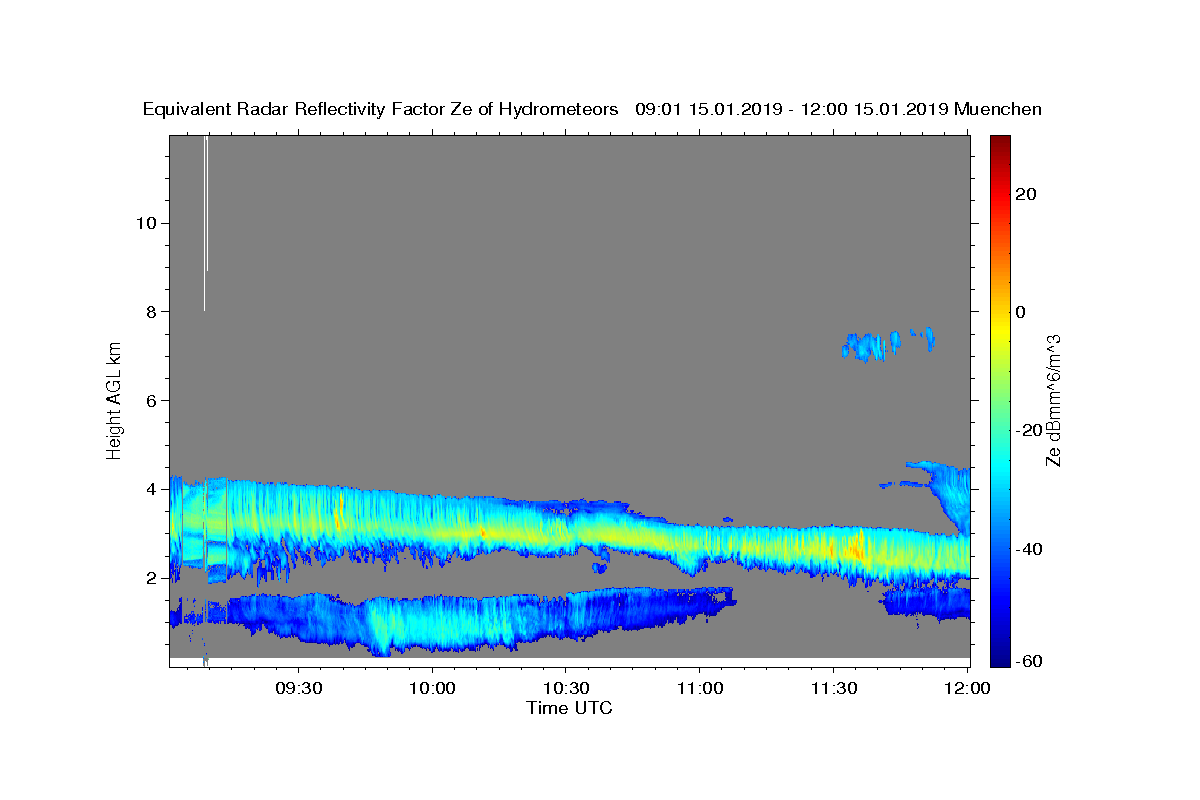This screenshot has height=800, width=1200.
Task: Click the colorbar label '0'
Action: 1021,312
